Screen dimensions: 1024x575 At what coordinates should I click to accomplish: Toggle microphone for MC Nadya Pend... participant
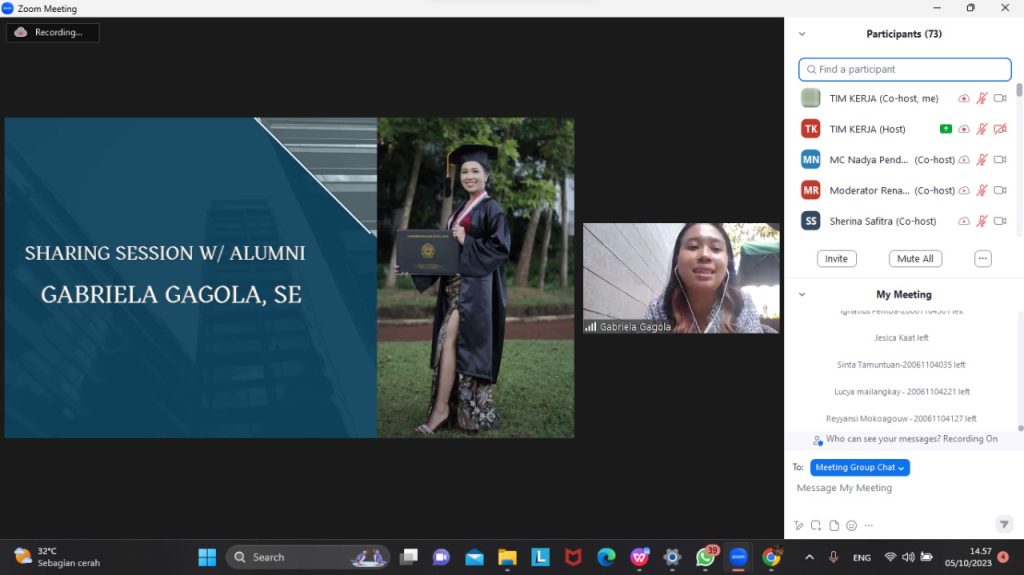982,160
